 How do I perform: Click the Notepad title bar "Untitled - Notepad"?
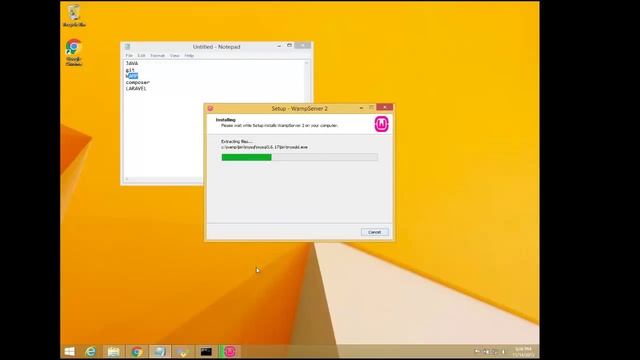[216, 47]
